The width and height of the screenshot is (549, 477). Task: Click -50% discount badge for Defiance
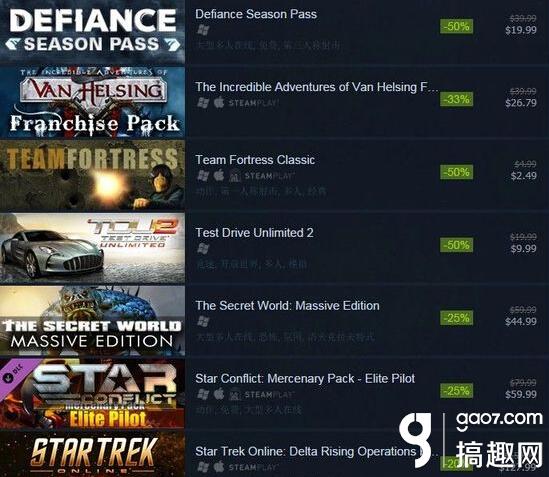(x=456, y=26)
